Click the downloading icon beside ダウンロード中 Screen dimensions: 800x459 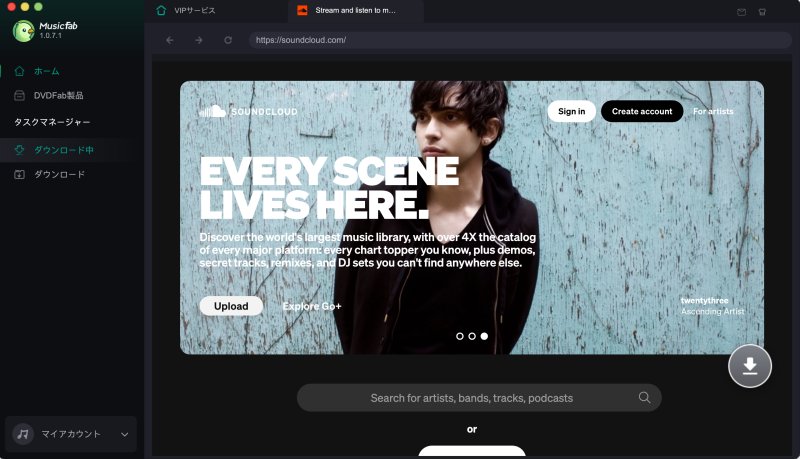(19, 150)
